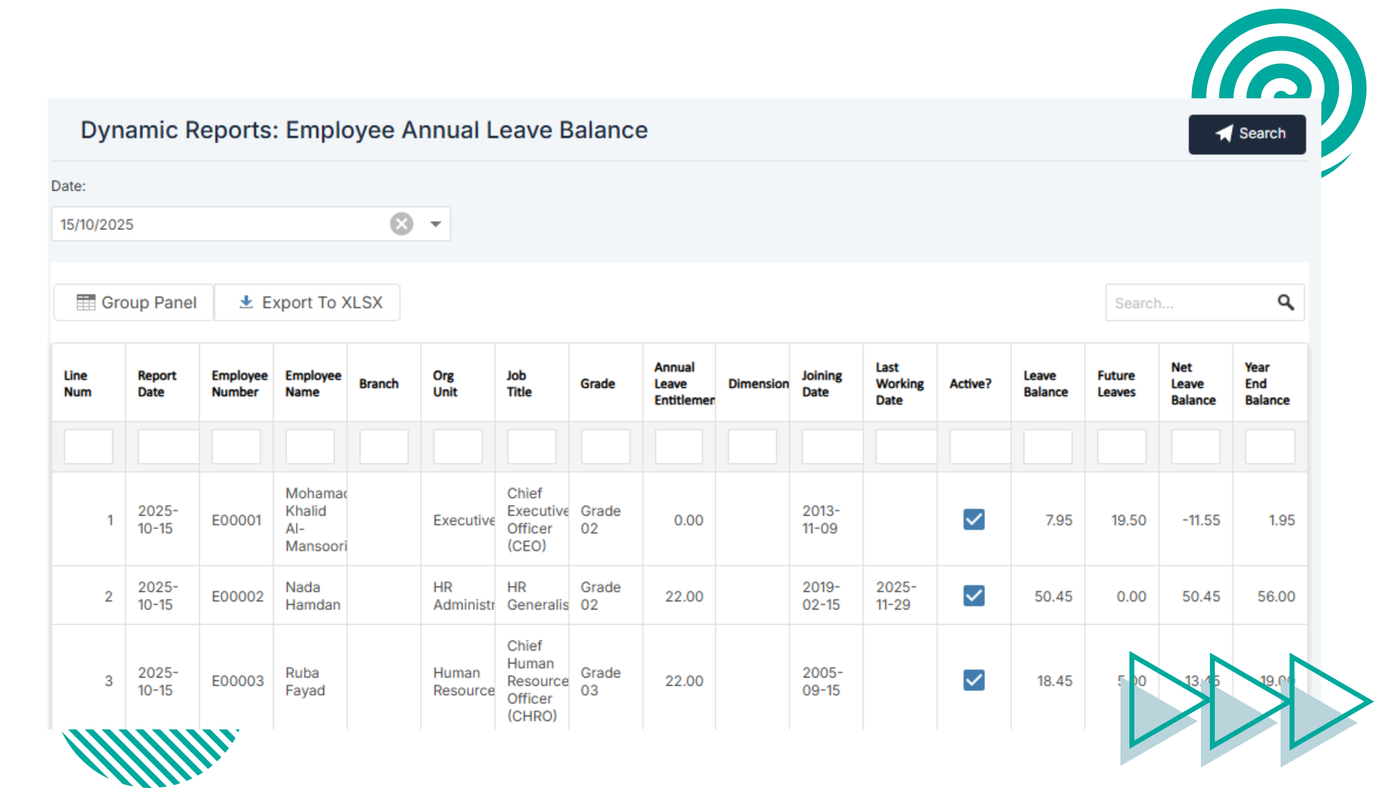The image size is (1400, 788).
Task: Click the Job Title filter box
Action: coord(532,447)
